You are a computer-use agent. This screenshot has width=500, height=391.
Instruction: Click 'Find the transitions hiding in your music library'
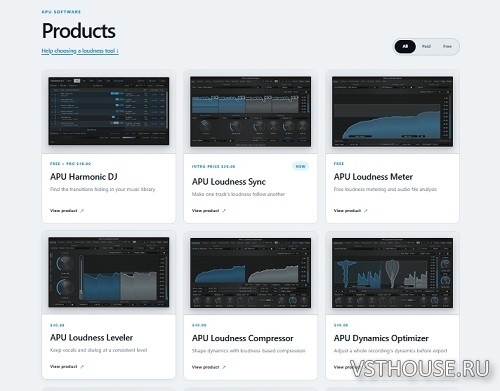click(x=103, y=189)
